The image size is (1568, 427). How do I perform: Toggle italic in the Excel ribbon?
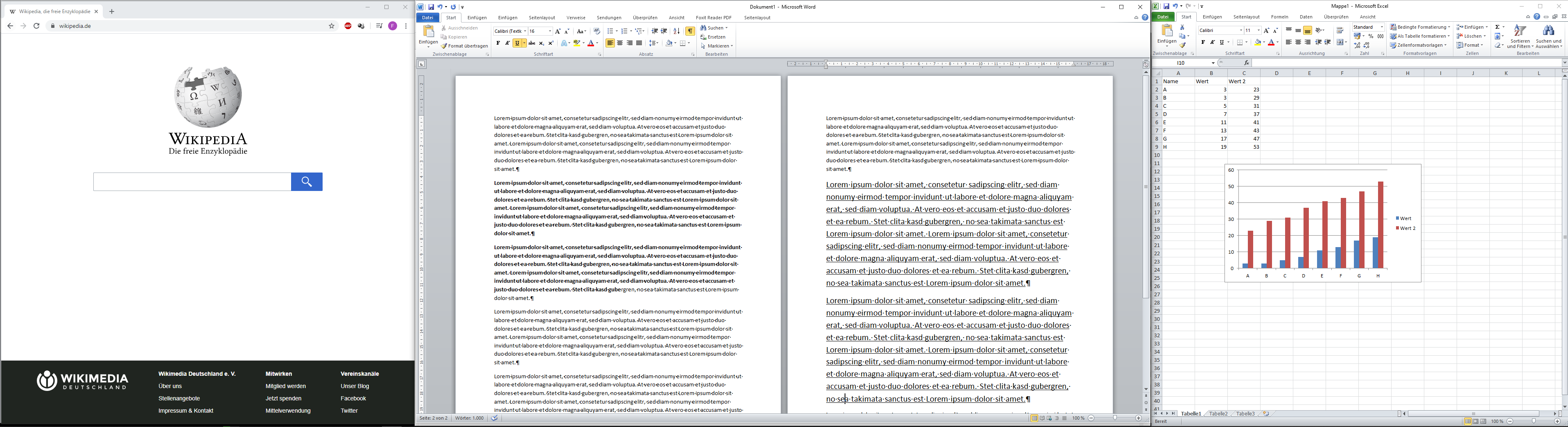pyautogui.click(x=1213, y=43)
